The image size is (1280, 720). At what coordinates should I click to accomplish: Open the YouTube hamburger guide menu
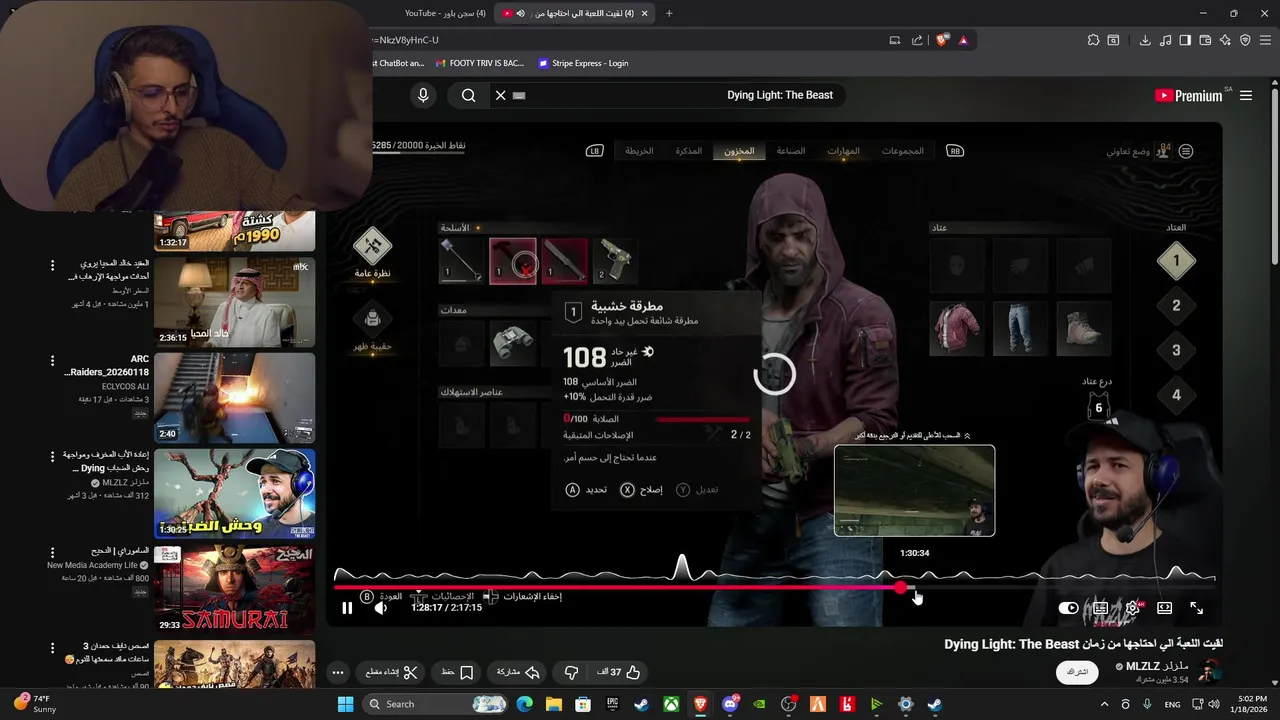tap(1246, 96)
